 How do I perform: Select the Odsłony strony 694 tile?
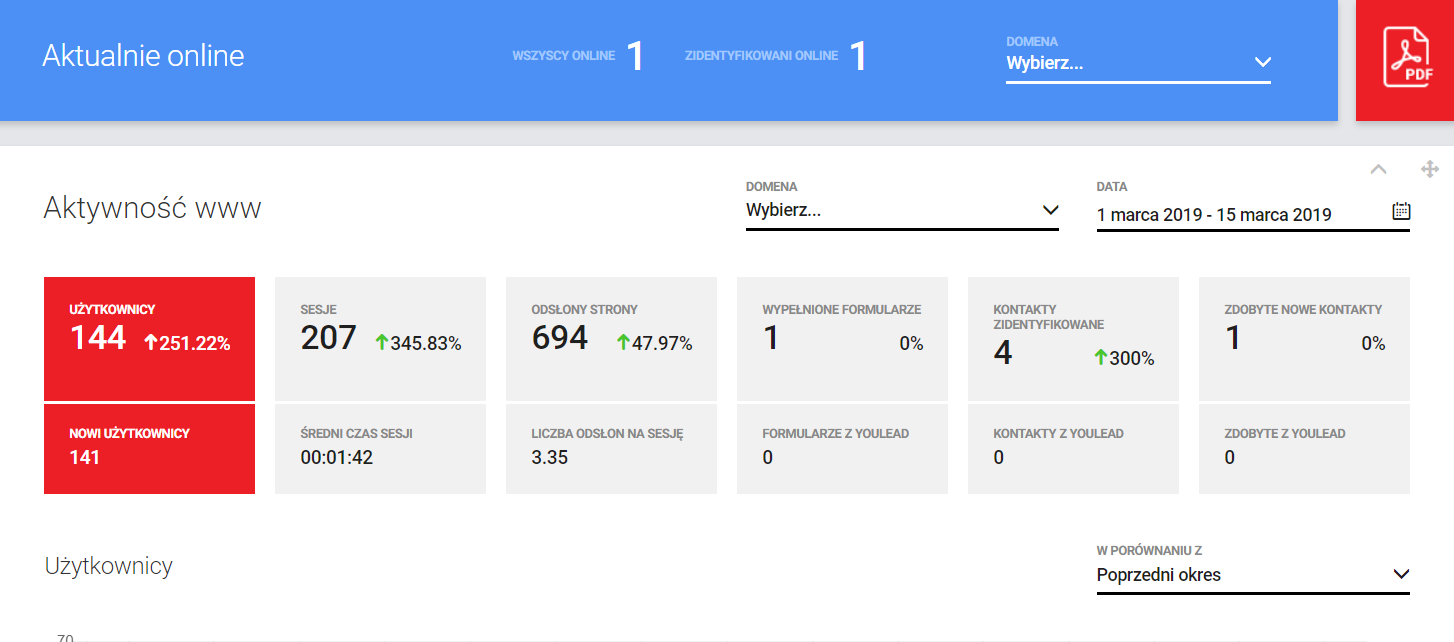pyautogui.click(x=611, y=339)
